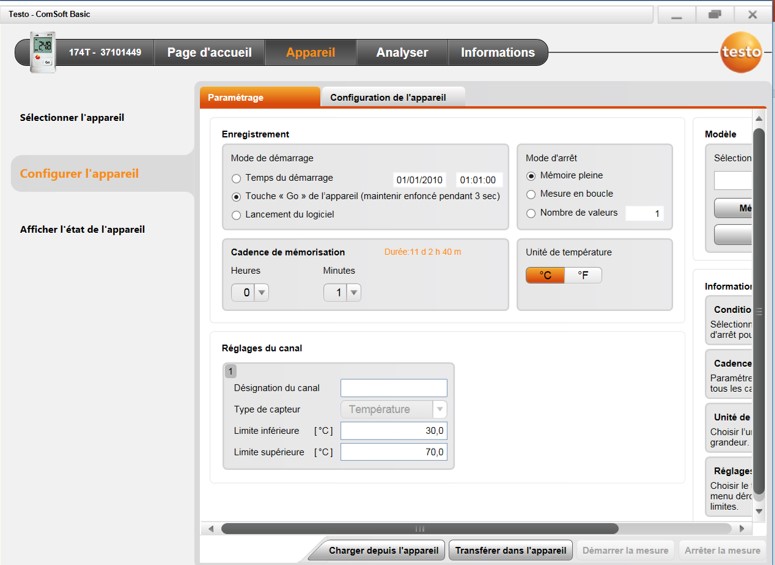This screenshot has width=775, height=565.
Task: Go to 'Page d'accueil' tab
Action: (209, 52)
